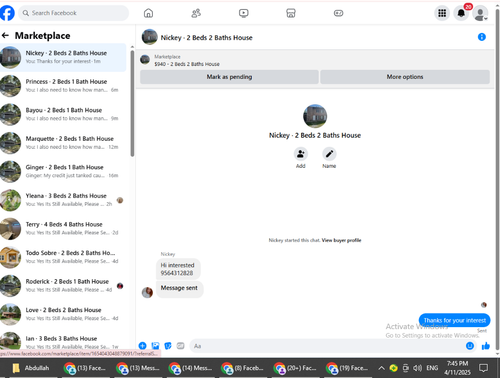Click Nickey's sender avatar near message
The width and height of the screenshot is (500, 378).
click(147, 292)
